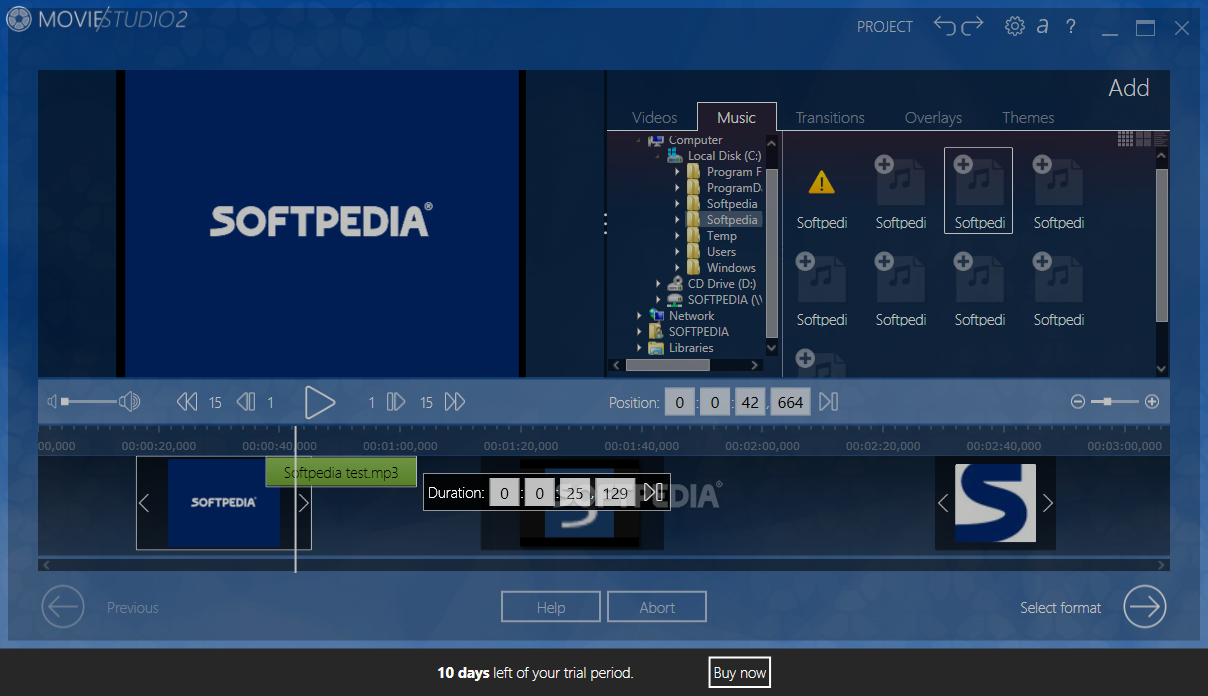The image size is (1208, 696).
Task: Click the Previous label
Action: [133, 607]
